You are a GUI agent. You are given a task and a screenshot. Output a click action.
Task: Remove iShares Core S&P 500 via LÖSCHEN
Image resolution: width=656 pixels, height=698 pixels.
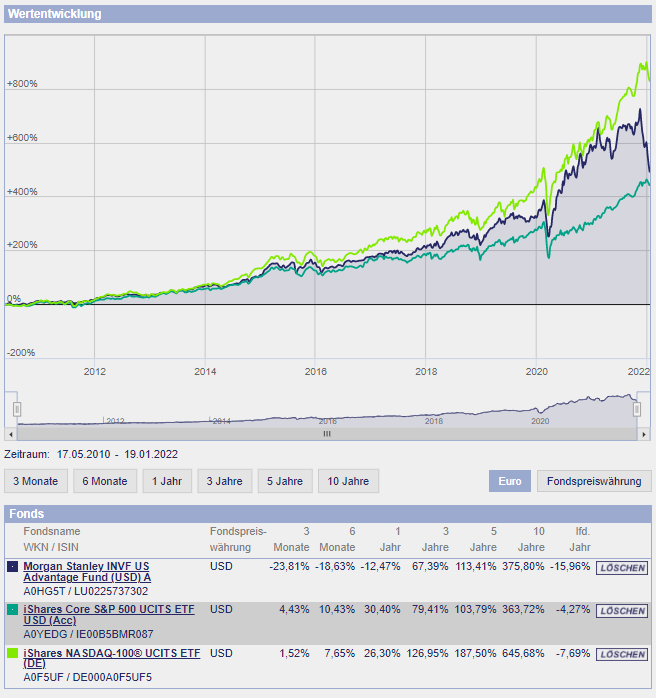622,611
